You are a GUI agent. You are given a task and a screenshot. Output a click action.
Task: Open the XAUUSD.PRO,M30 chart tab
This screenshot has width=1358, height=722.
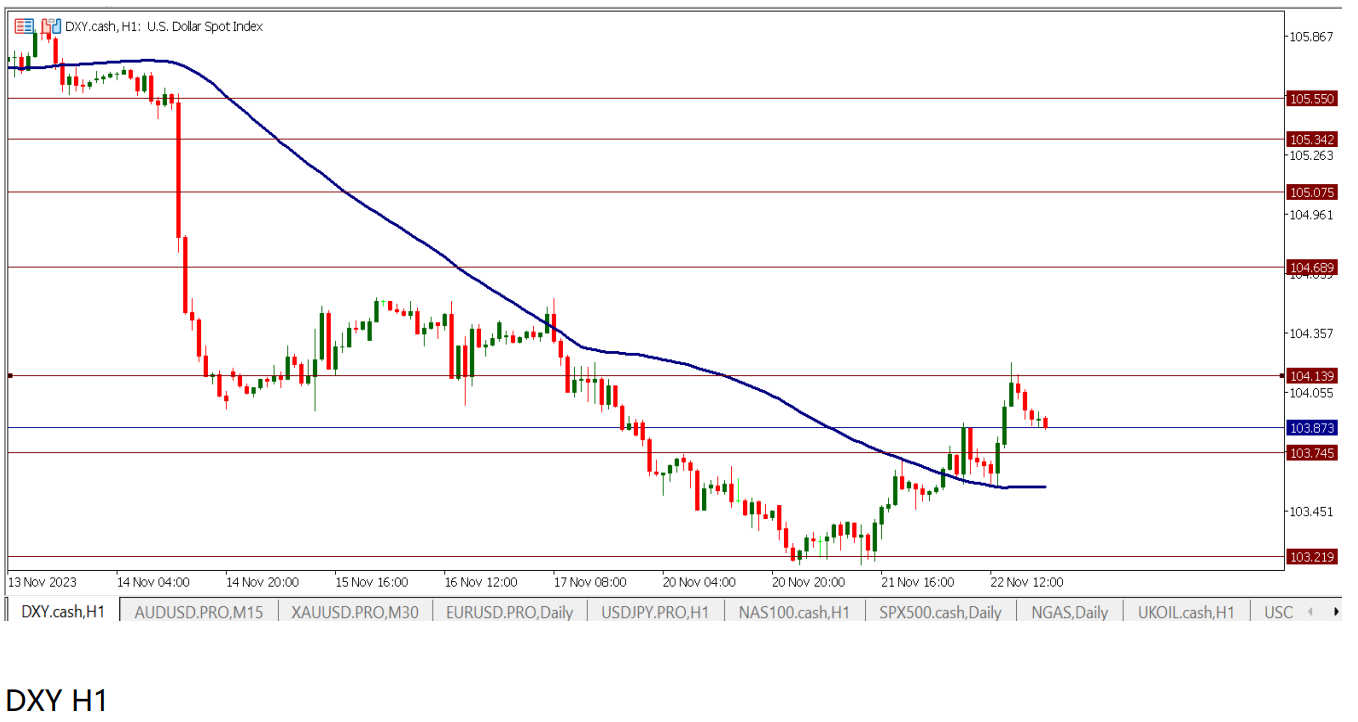click(355, 612)
